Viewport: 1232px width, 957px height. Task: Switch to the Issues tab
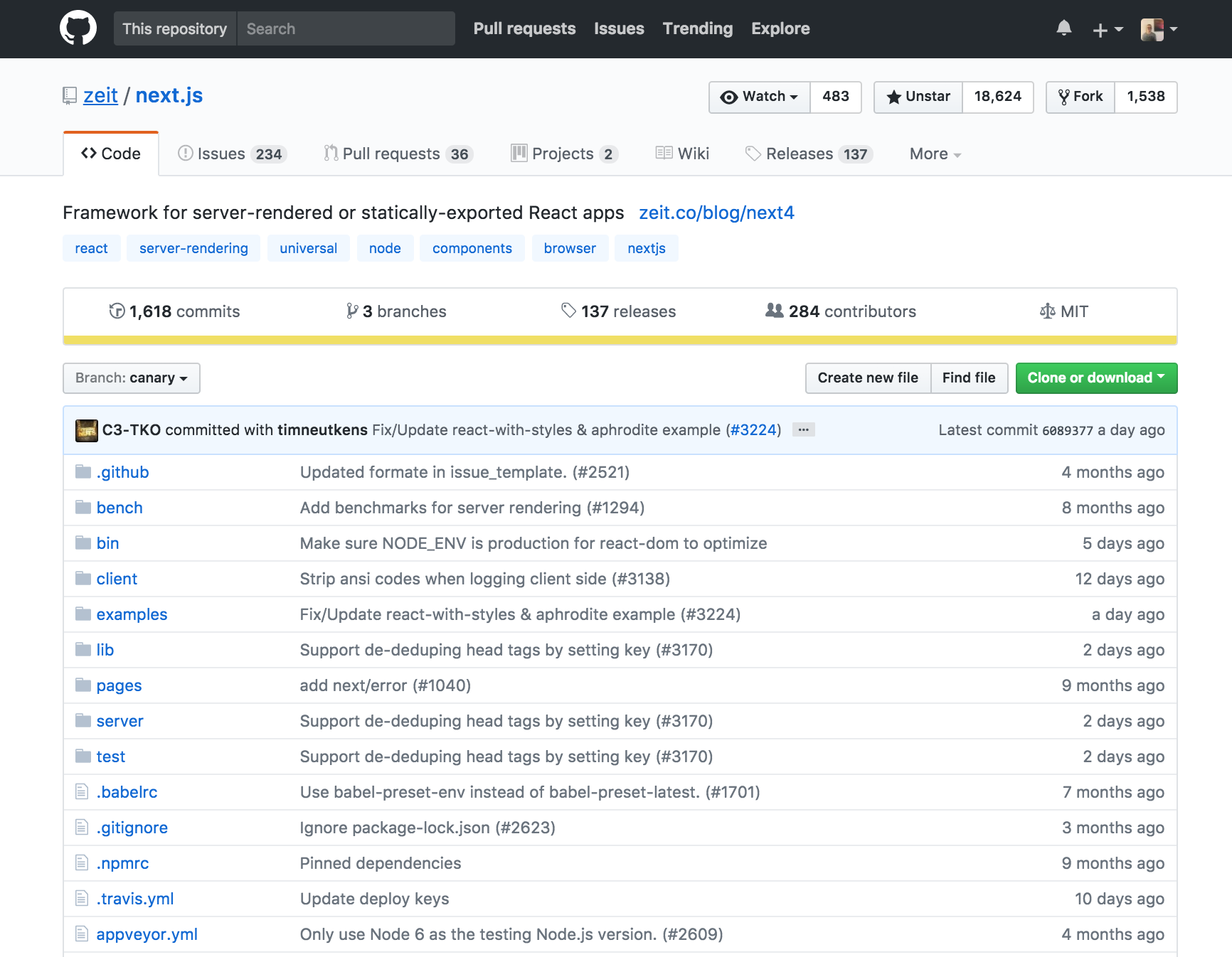coord(231,154)
